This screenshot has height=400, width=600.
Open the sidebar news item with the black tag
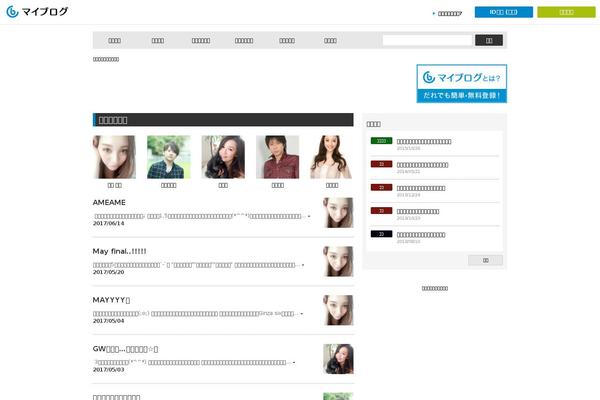[x=421, y=235]
